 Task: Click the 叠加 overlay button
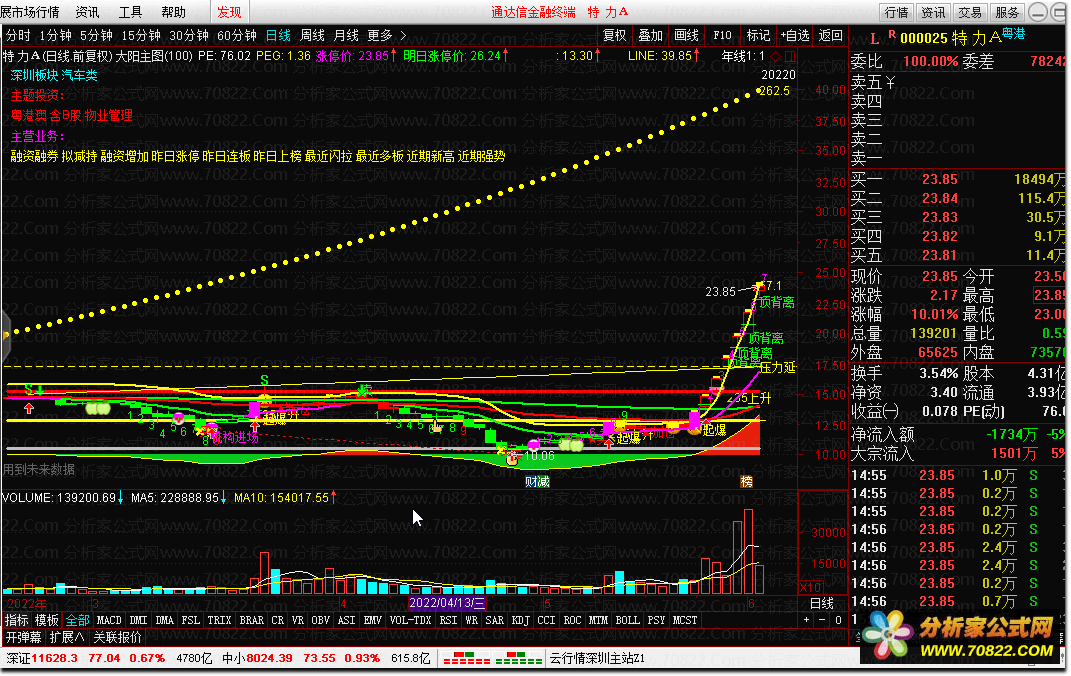tap(650, 36)
